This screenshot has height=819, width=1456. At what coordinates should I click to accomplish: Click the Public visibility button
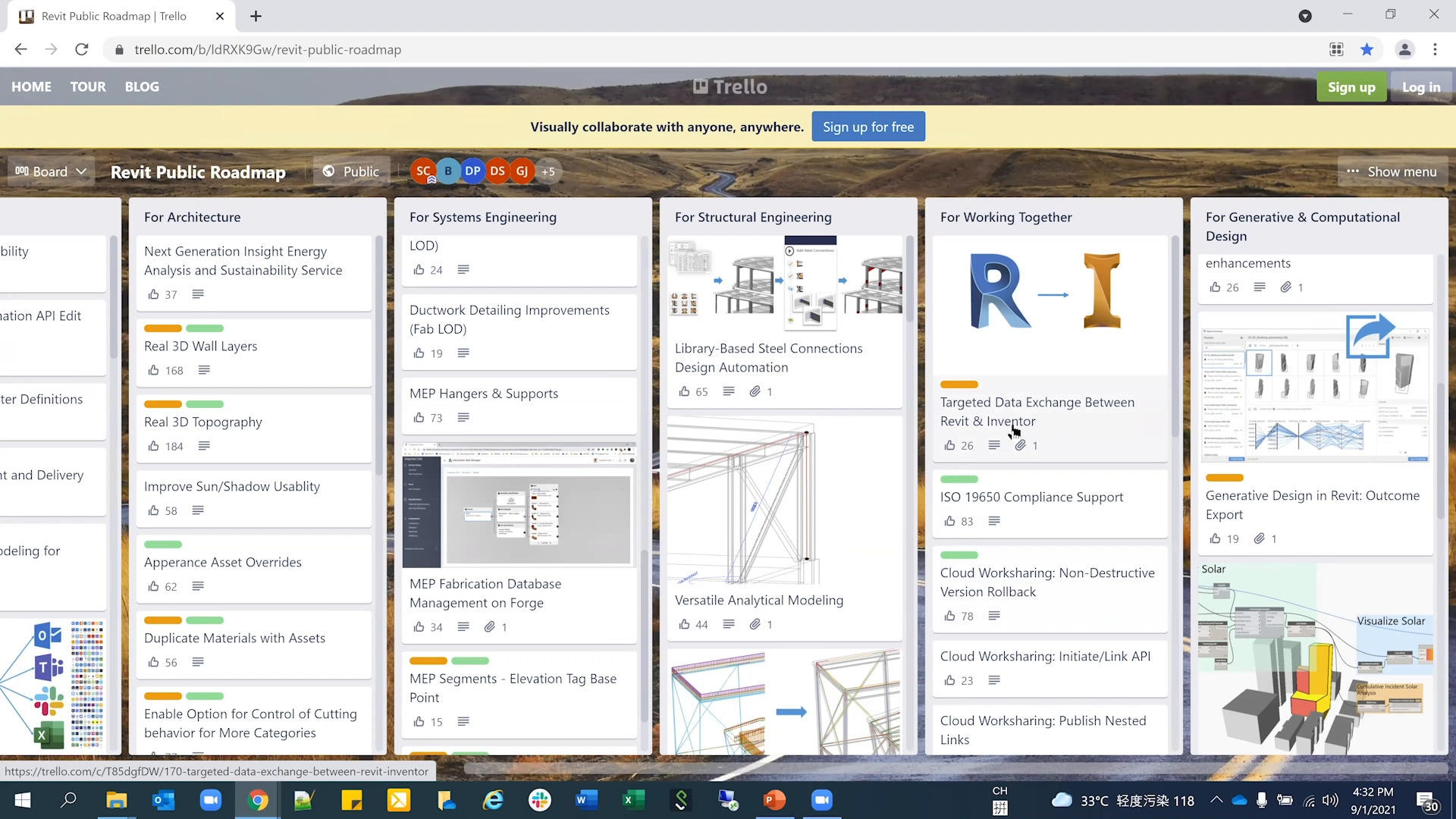pos(351,171)
